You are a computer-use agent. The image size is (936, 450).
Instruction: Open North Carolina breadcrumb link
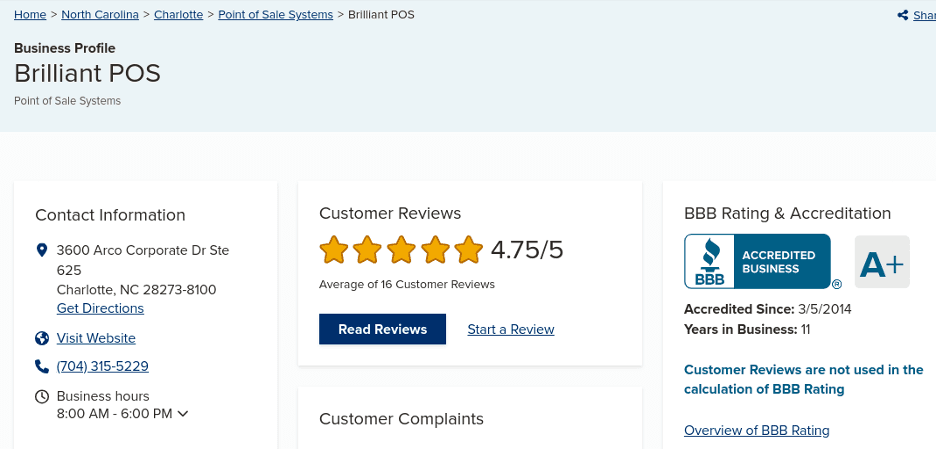point(100,15)
